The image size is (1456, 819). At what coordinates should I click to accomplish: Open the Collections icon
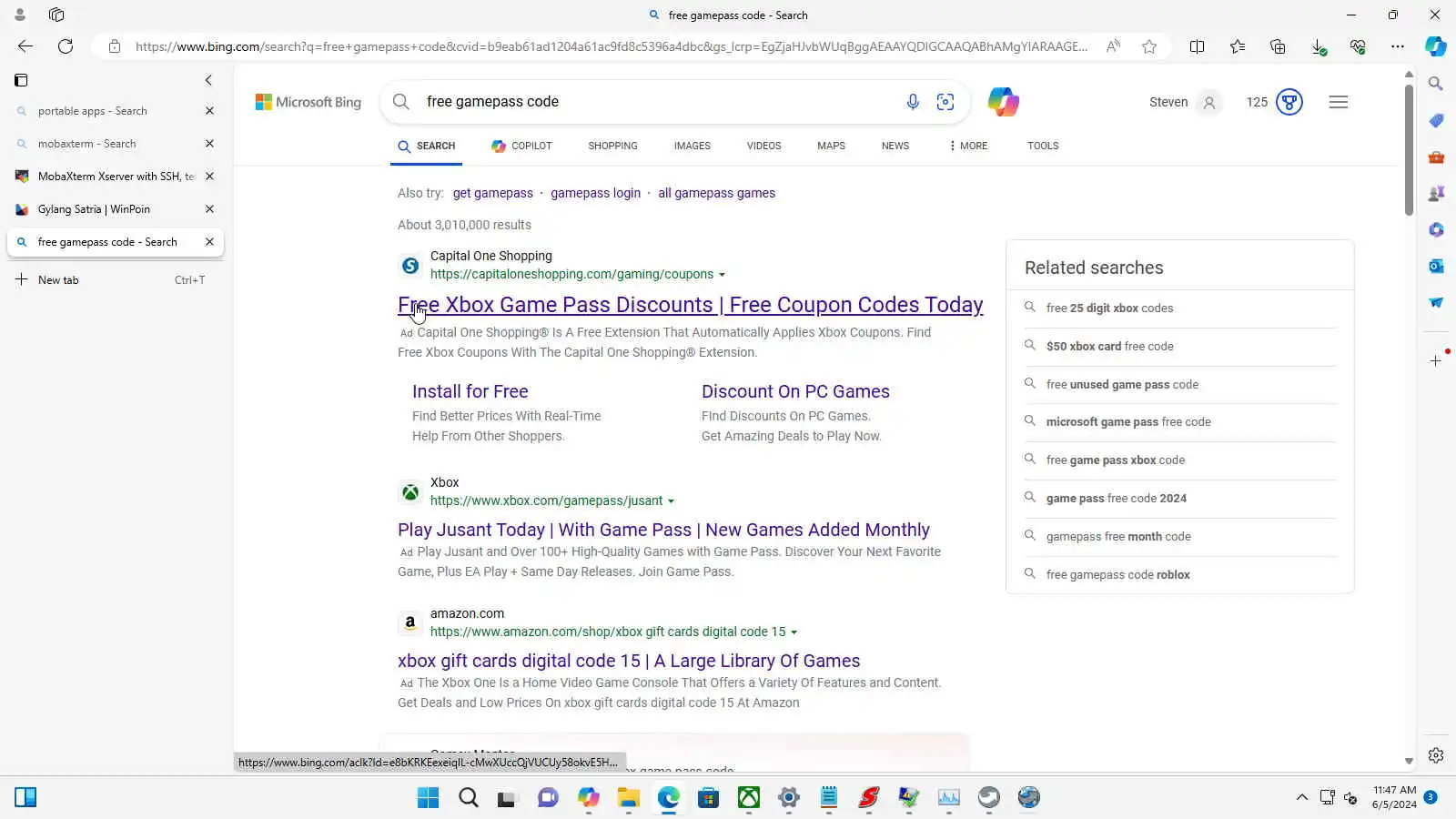(1278, 46)
